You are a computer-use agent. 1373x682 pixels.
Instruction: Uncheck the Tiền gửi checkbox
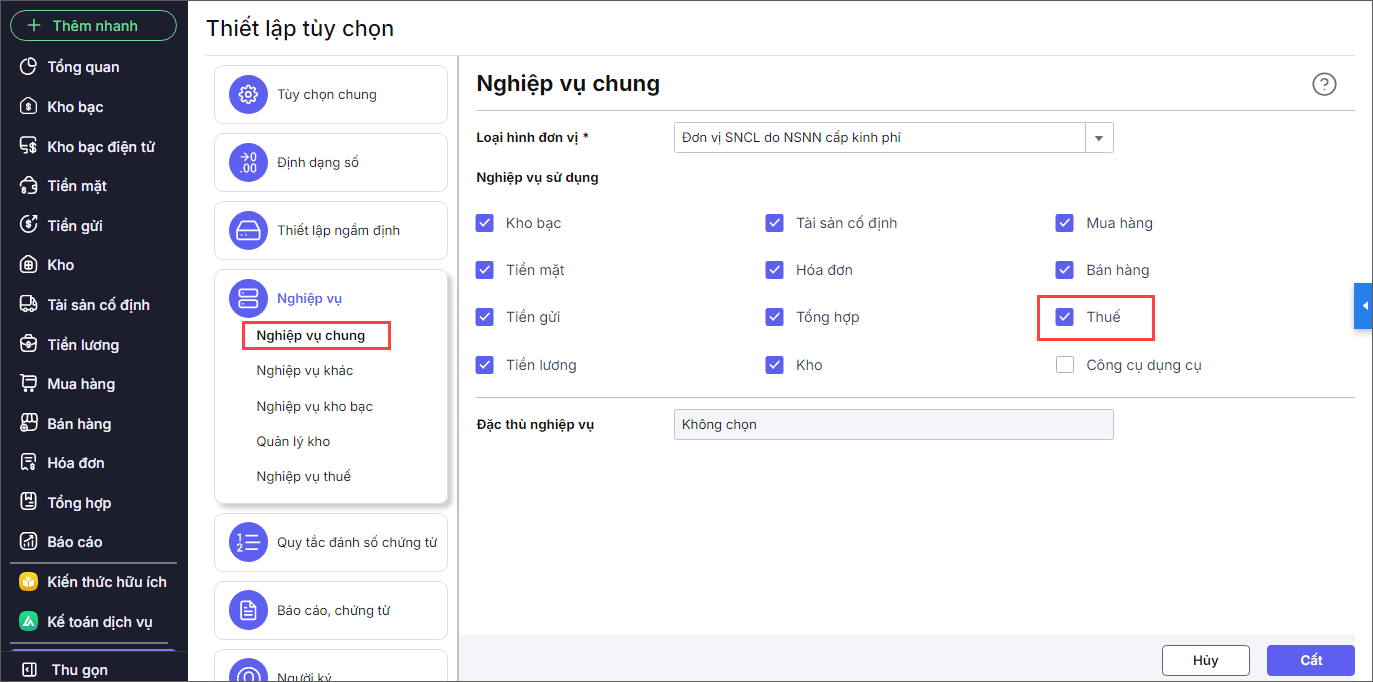coord(485,317)
